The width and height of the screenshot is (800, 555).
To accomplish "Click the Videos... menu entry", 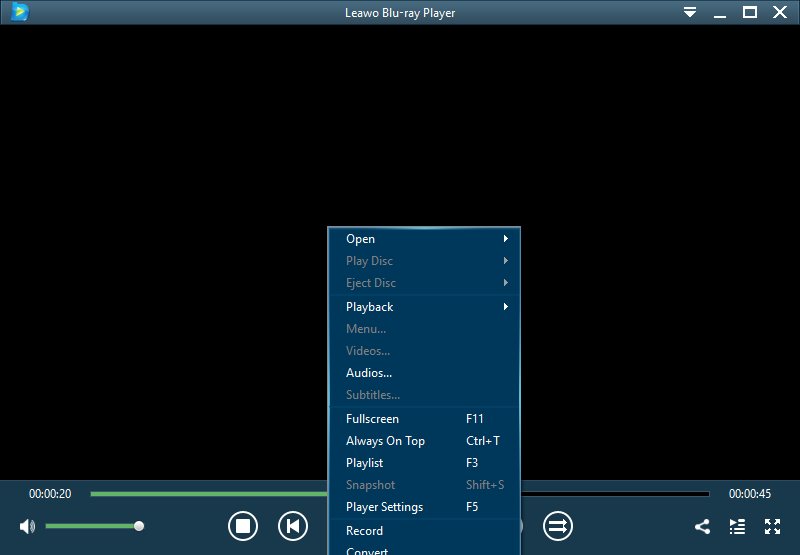I will [424, 350].
